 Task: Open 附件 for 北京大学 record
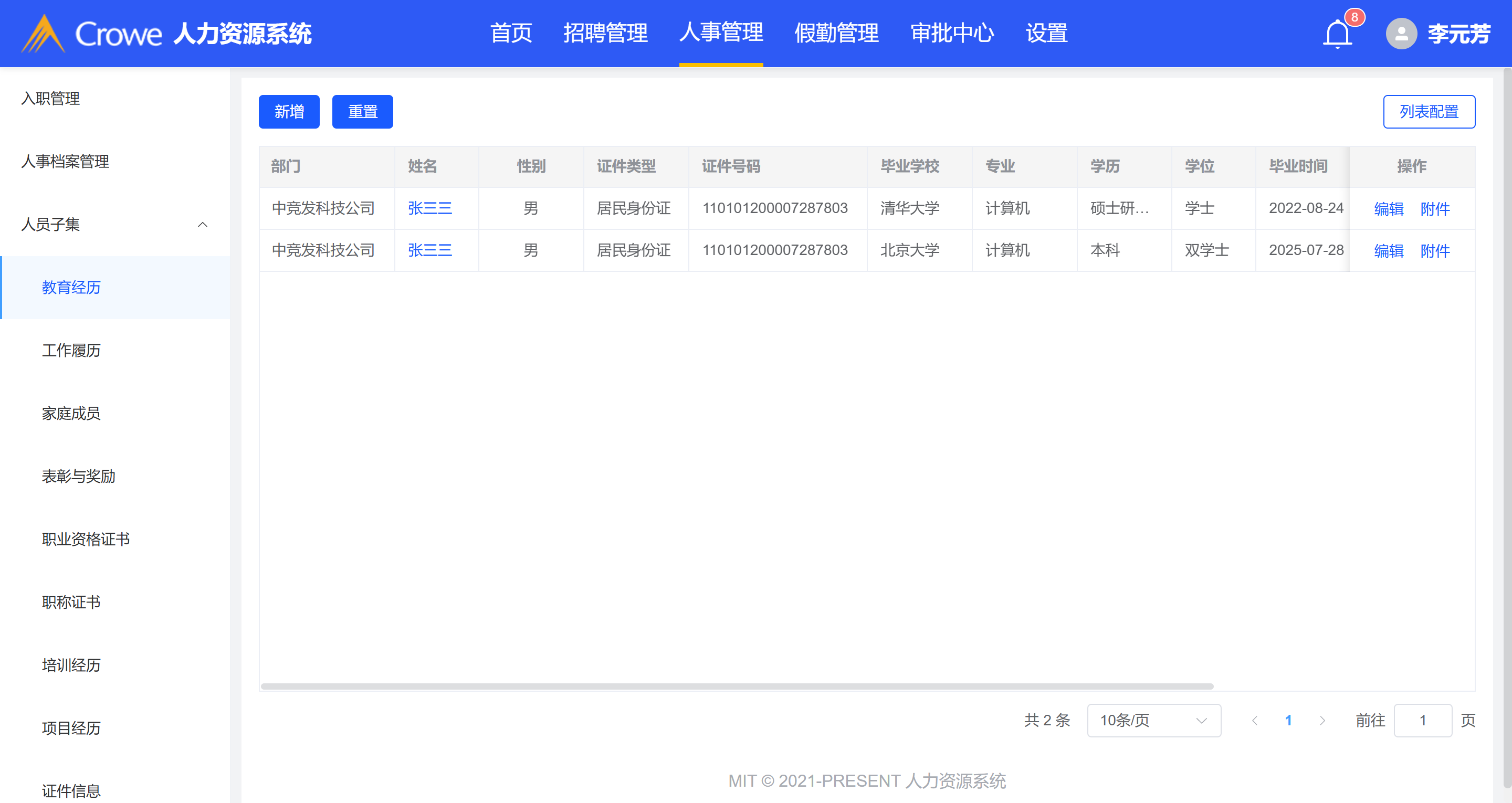tap(1434, 251)
